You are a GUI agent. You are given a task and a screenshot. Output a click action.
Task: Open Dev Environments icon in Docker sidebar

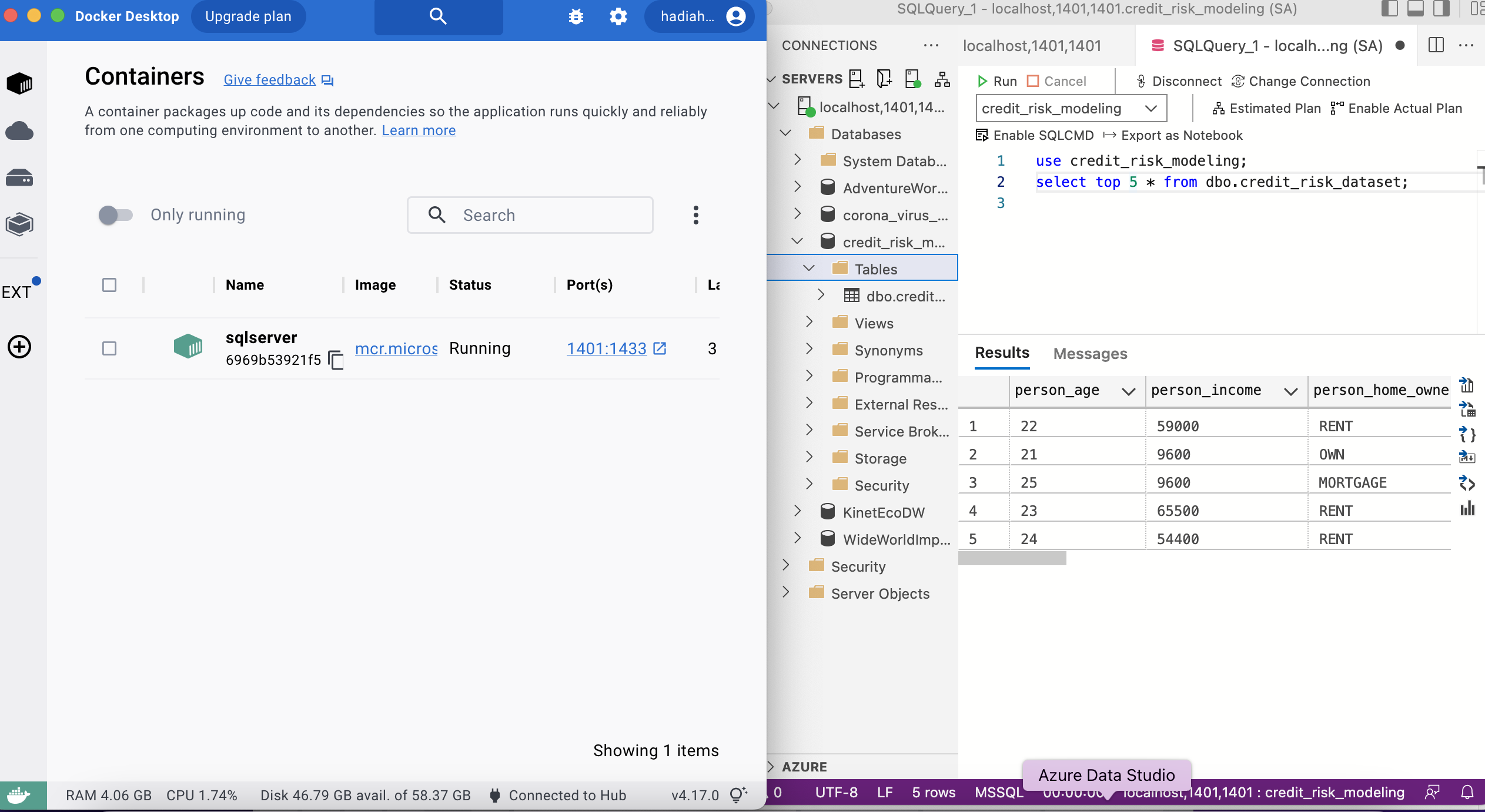pyautogui.click(x=19, y=224)
